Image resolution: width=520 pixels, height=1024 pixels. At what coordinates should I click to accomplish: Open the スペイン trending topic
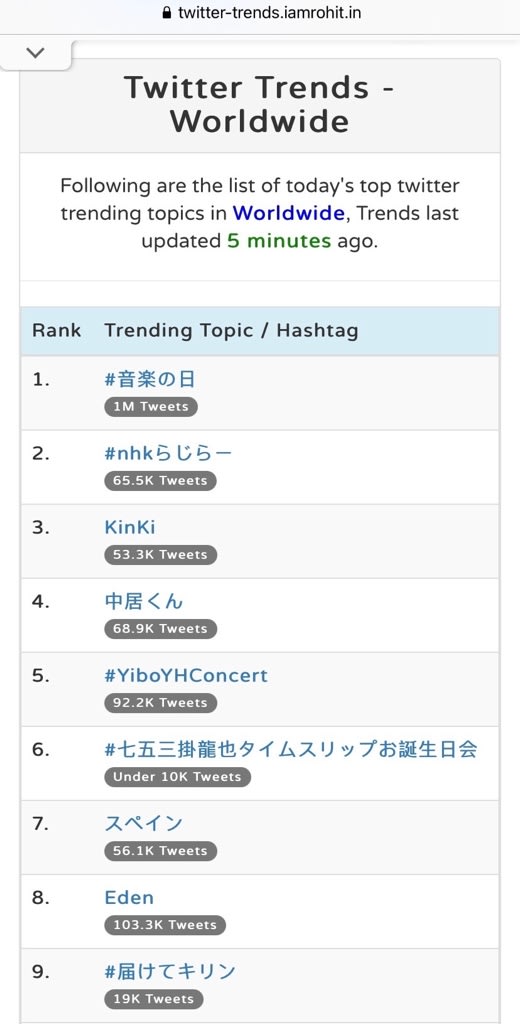click(143, 824)
